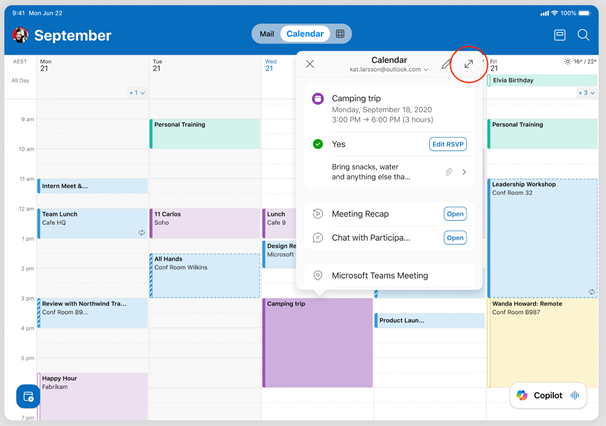
Task: Open the profile avatar next to September
Action: click(19, 35)
